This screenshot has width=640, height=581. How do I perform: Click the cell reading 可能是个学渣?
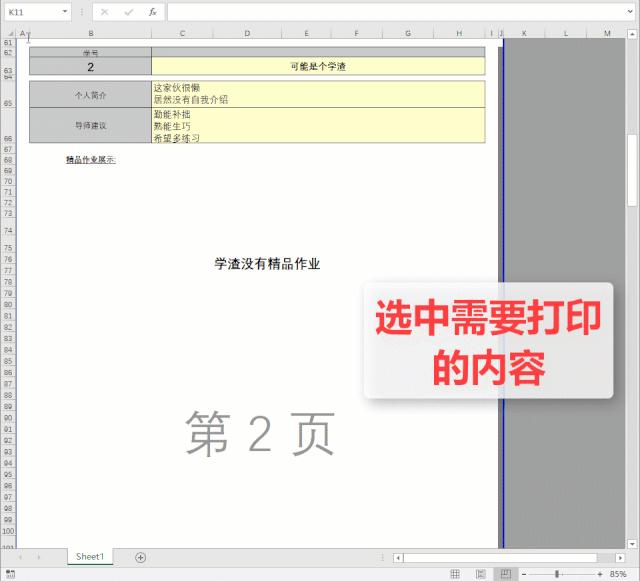pos(318,67)
